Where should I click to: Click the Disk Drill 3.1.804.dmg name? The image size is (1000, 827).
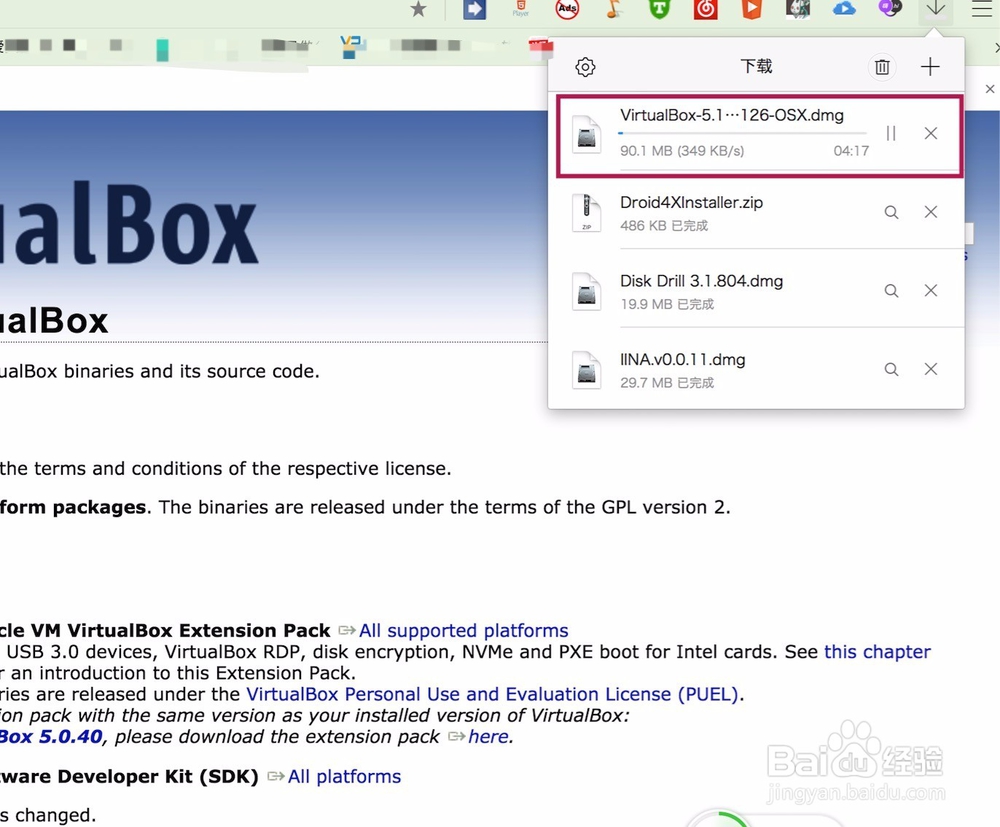coord(702,281)
